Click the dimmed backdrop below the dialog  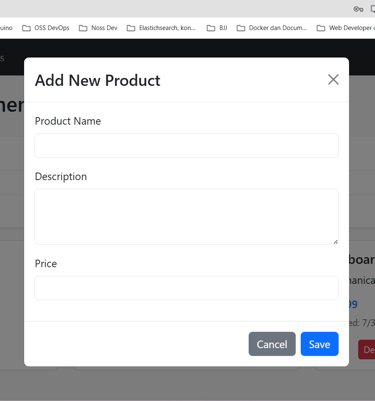(187, 385)
